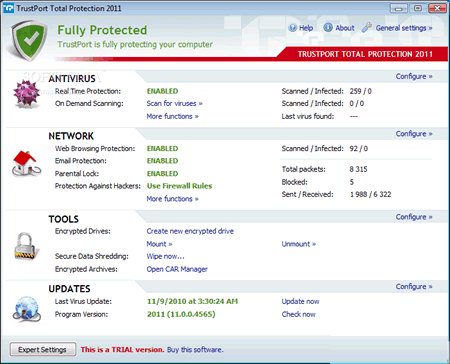Image resolution: width=450 pixels, height=364 pixels.
Task: Expand More functions under Antivirus
Action: click(172, 116)
